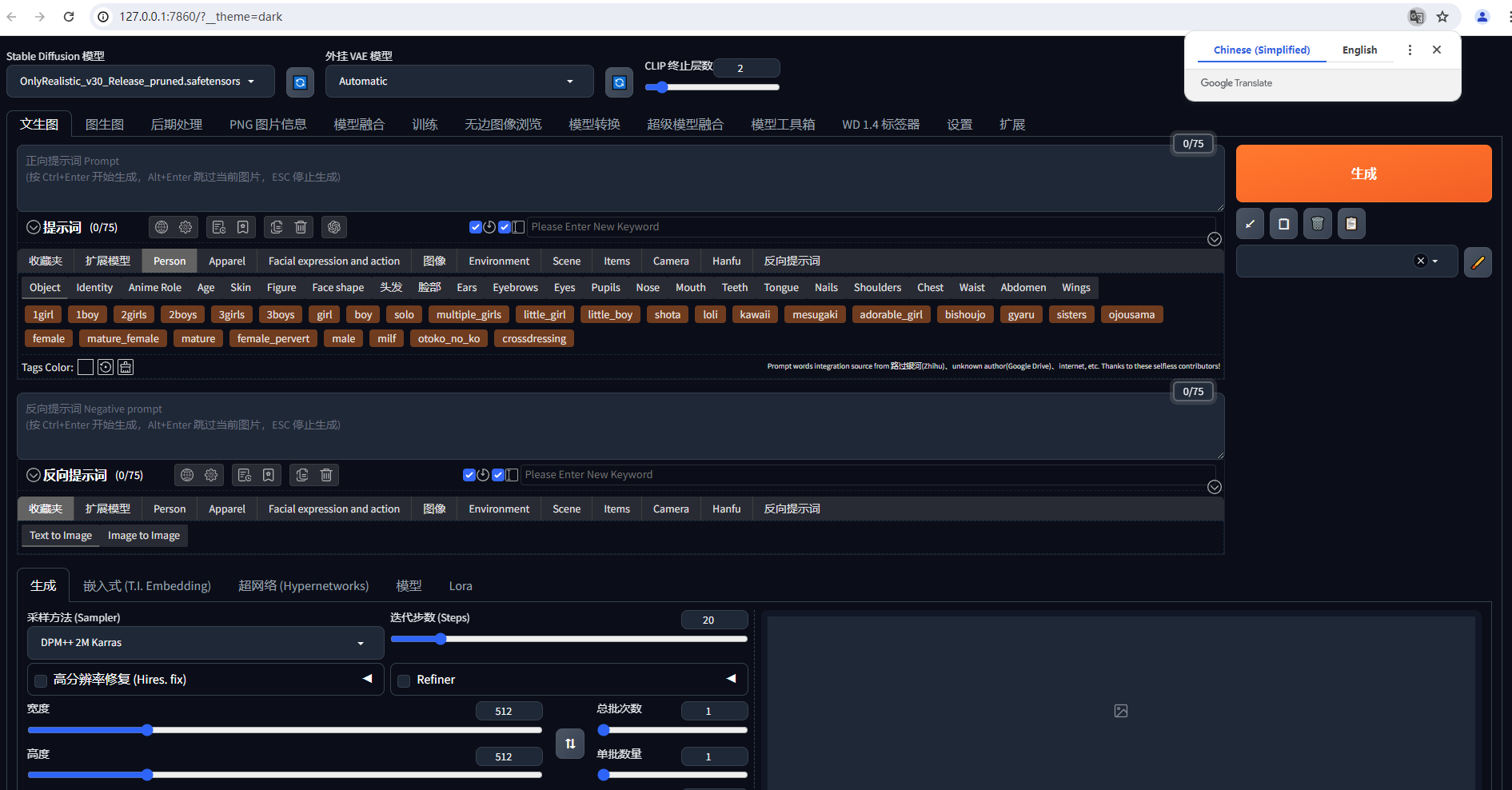The image size is (1512, 790).
Task: Click the paintbrush edit styles icon
Action: coord(1478,261)
